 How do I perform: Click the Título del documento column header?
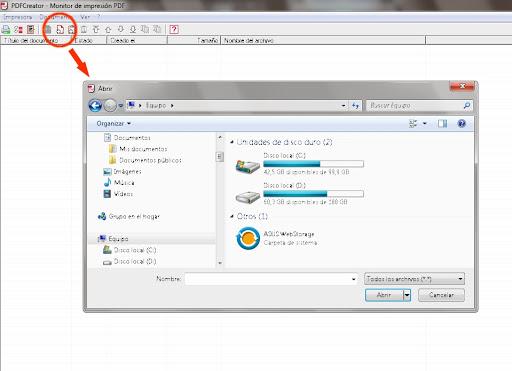point(37,41)
